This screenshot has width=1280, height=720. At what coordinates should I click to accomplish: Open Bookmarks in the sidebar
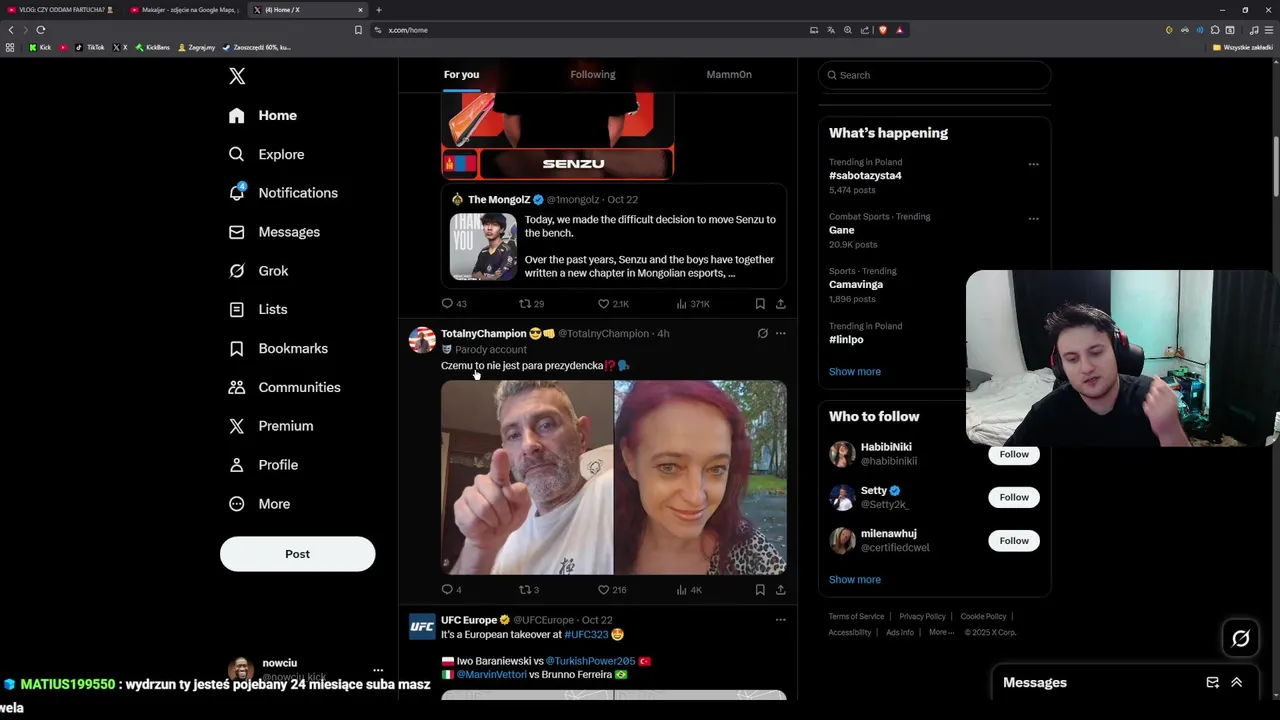point(279,348)
